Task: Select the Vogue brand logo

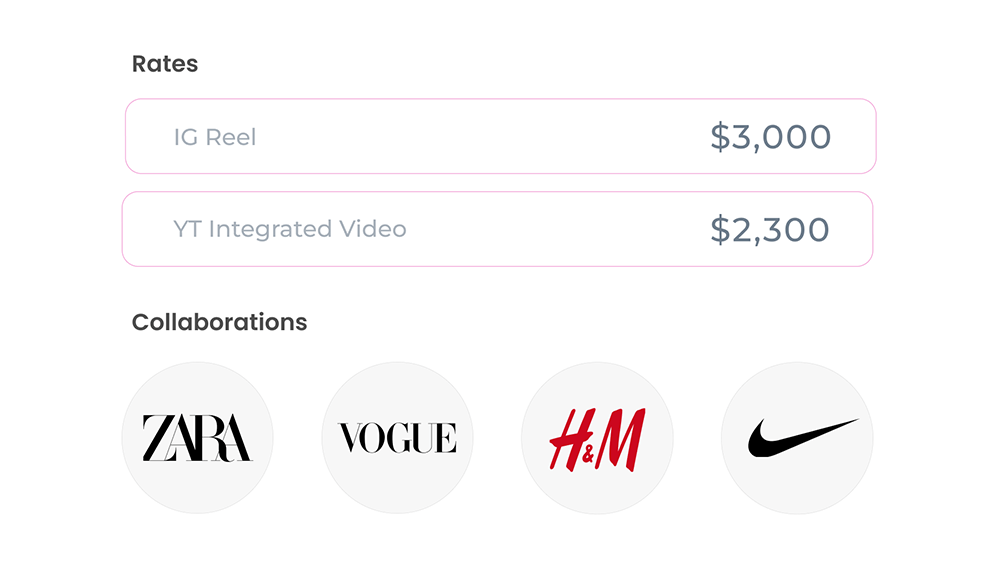Action: click(x=397, y=438)
